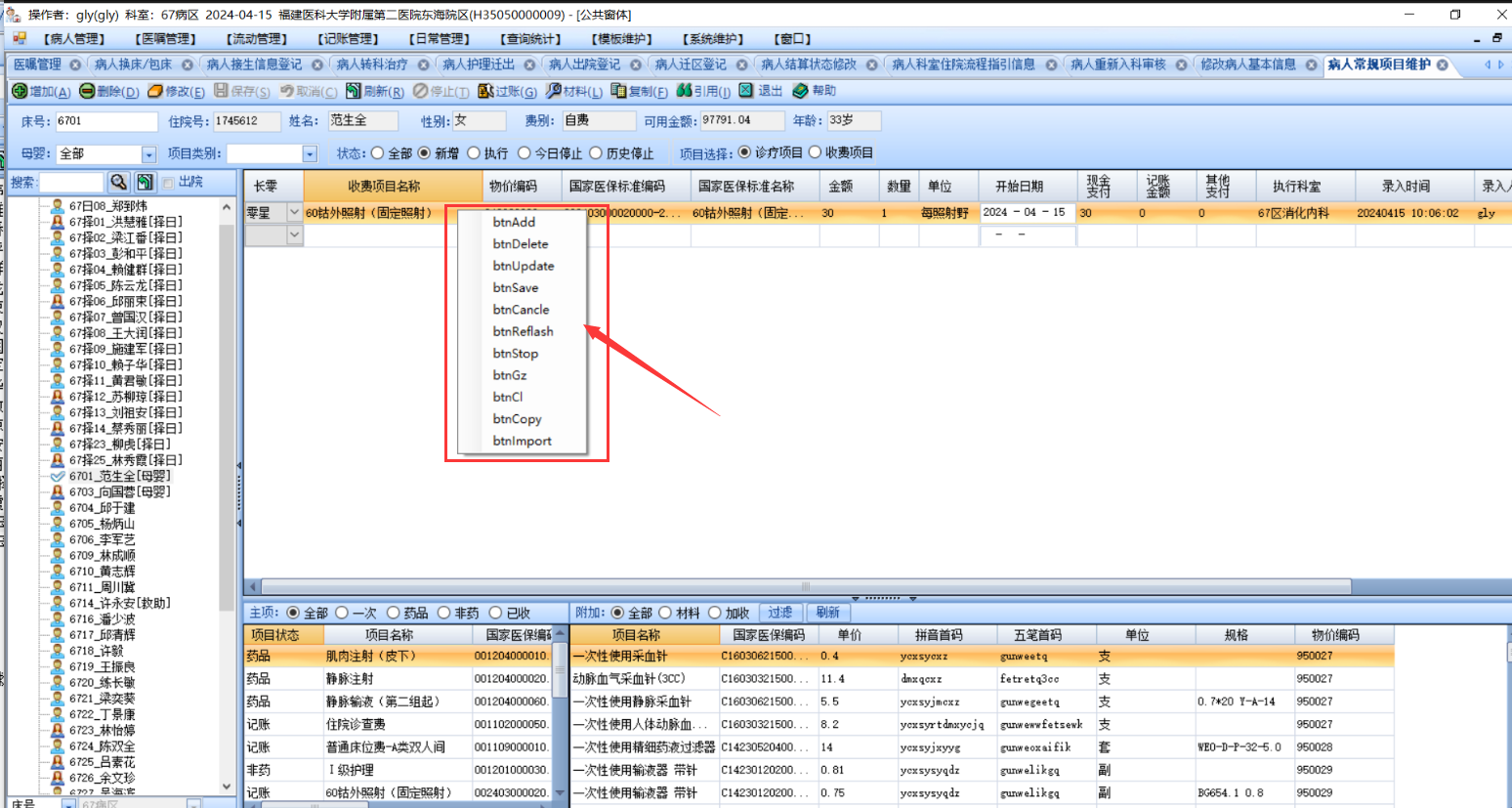Click the 过账(G) posting toolbar icon
Screen dimensions: 1512x808
click(485, 91)
